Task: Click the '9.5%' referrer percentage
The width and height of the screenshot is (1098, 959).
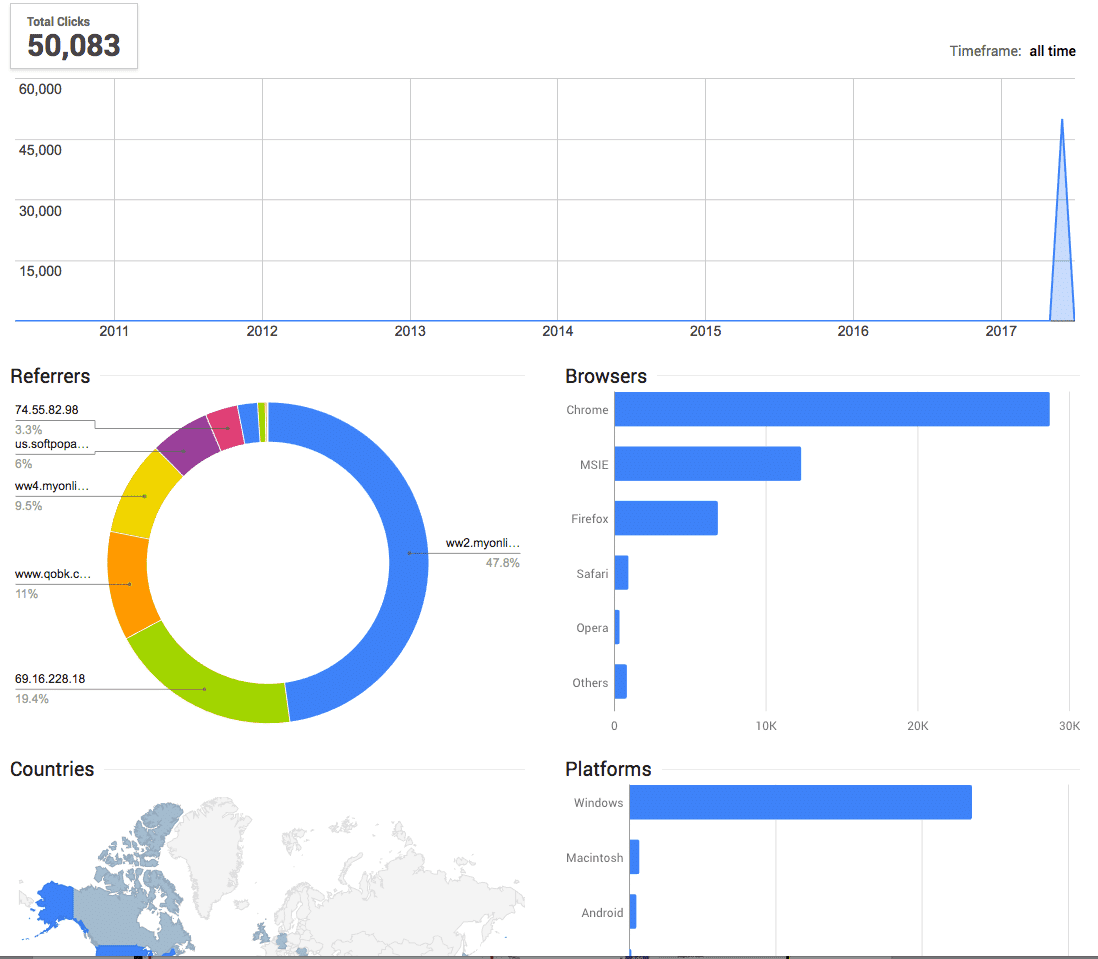Action: (29, 505)
